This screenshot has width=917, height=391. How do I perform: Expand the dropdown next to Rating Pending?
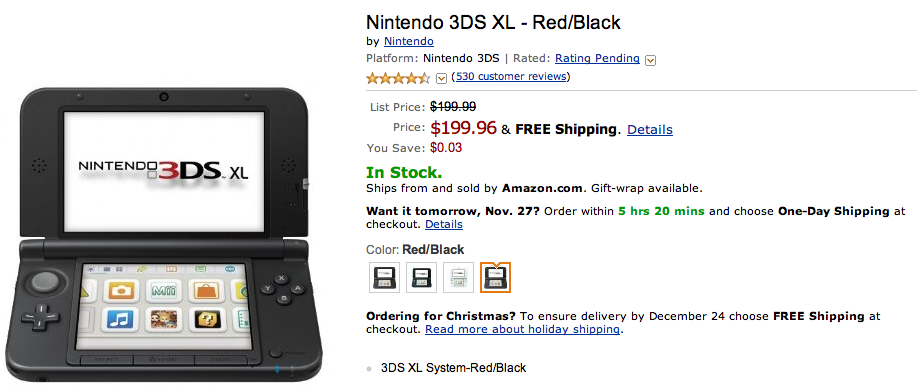pos(650,60)
